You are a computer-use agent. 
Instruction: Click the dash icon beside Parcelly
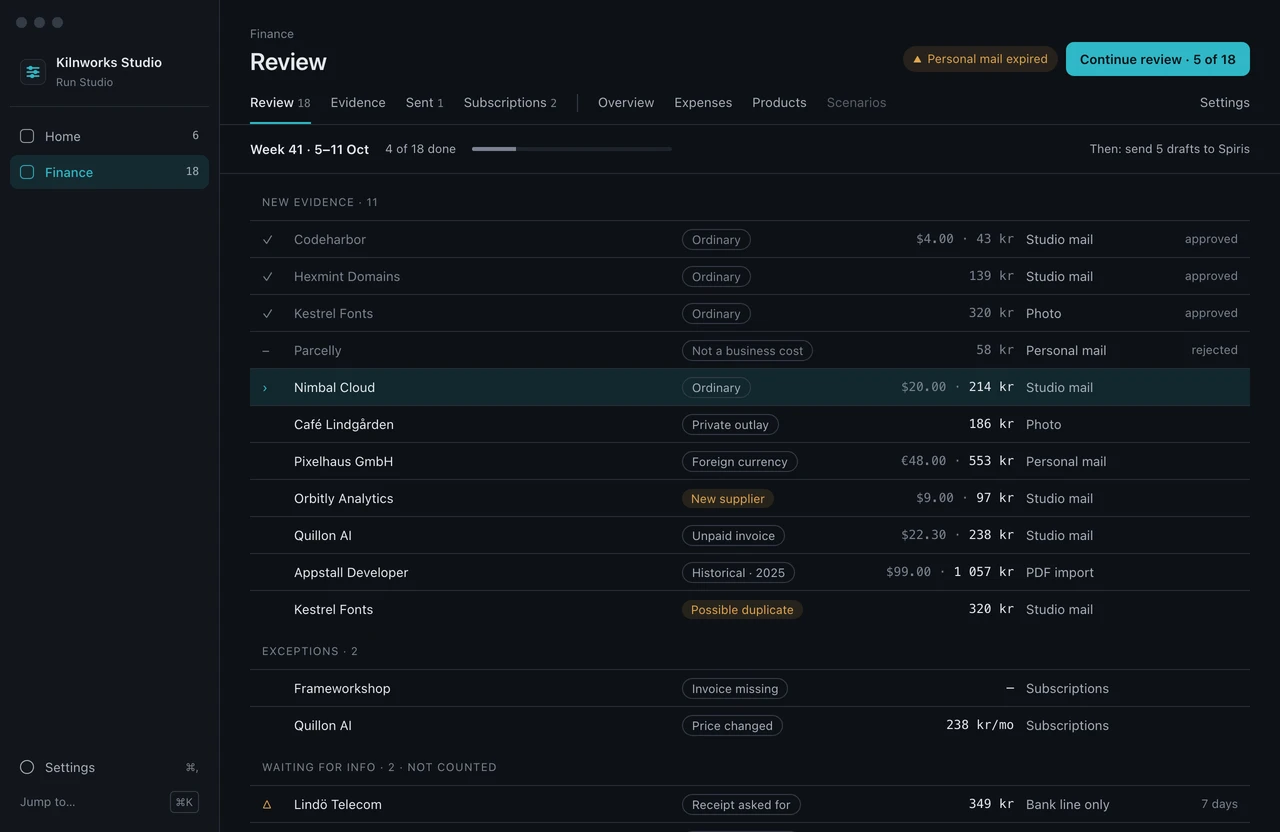click(265, 351)
